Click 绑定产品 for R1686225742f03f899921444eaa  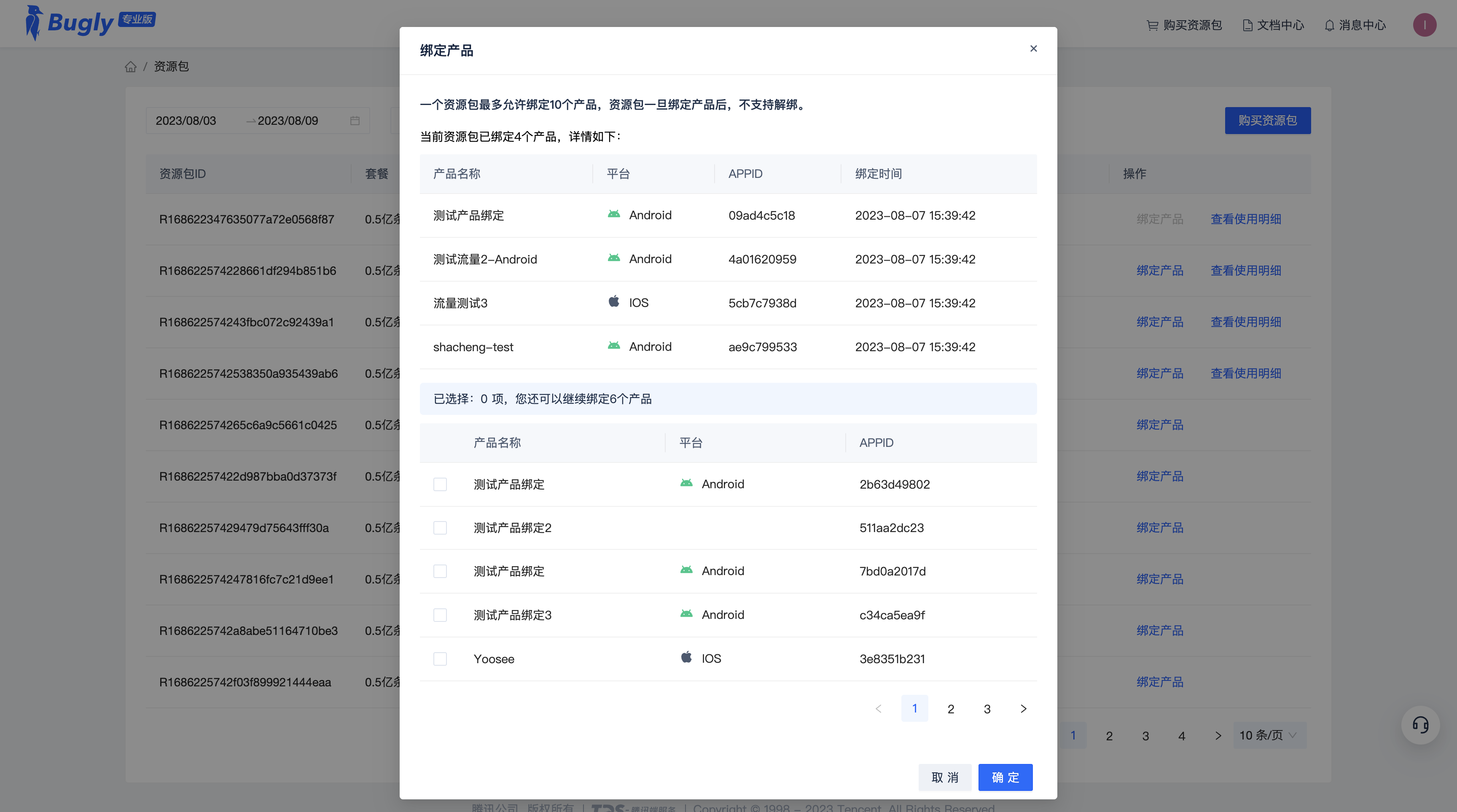pos(1159,683)
